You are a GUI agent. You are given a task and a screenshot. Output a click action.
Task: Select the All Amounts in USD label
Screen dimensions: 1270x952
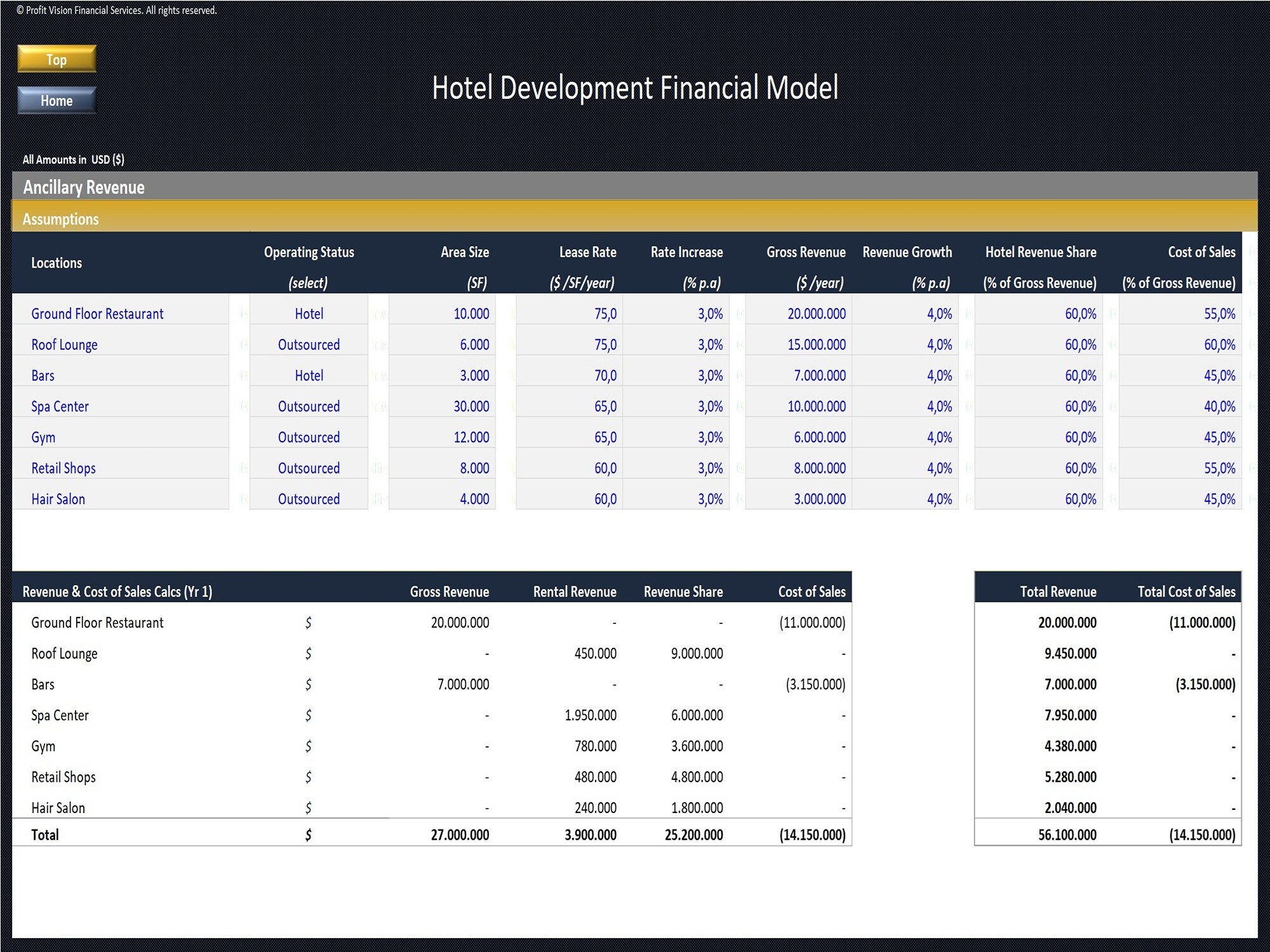point(73,159)
